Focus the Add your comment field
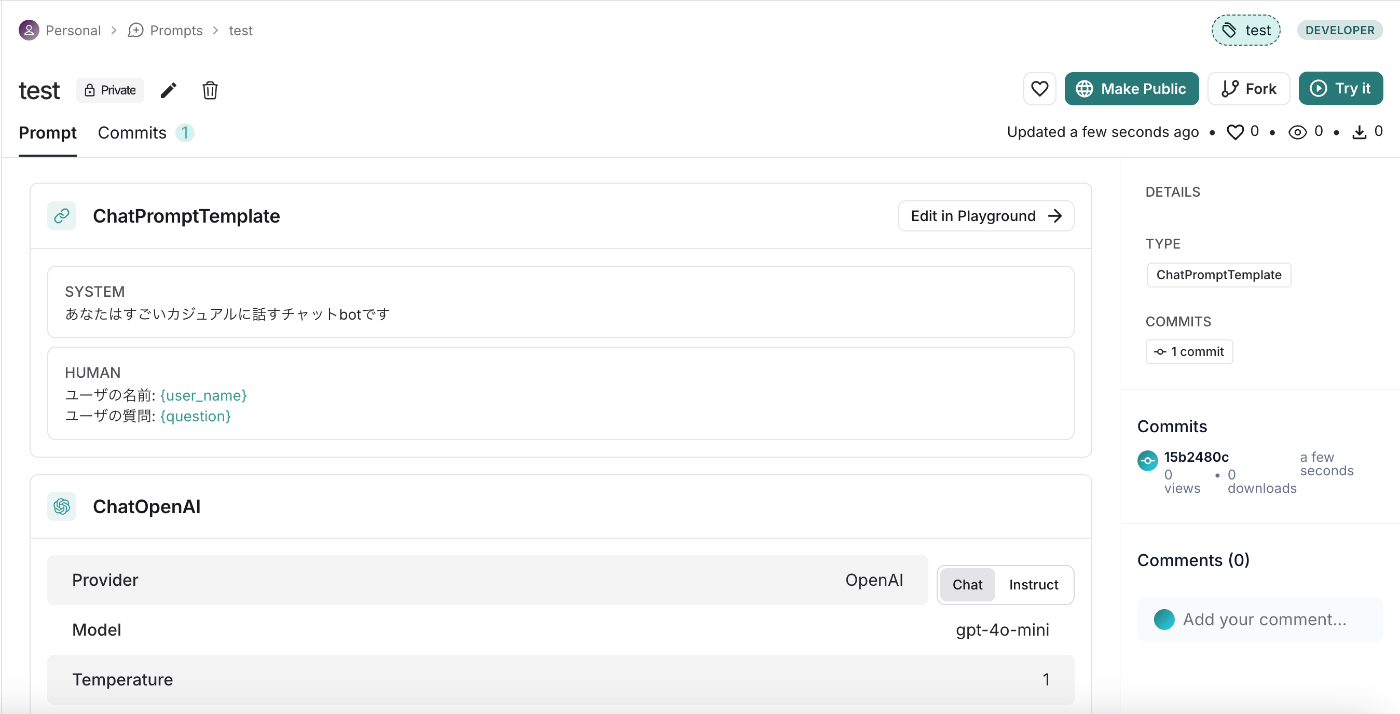The image size is (1400, 714). click(x=1260, y=620)
